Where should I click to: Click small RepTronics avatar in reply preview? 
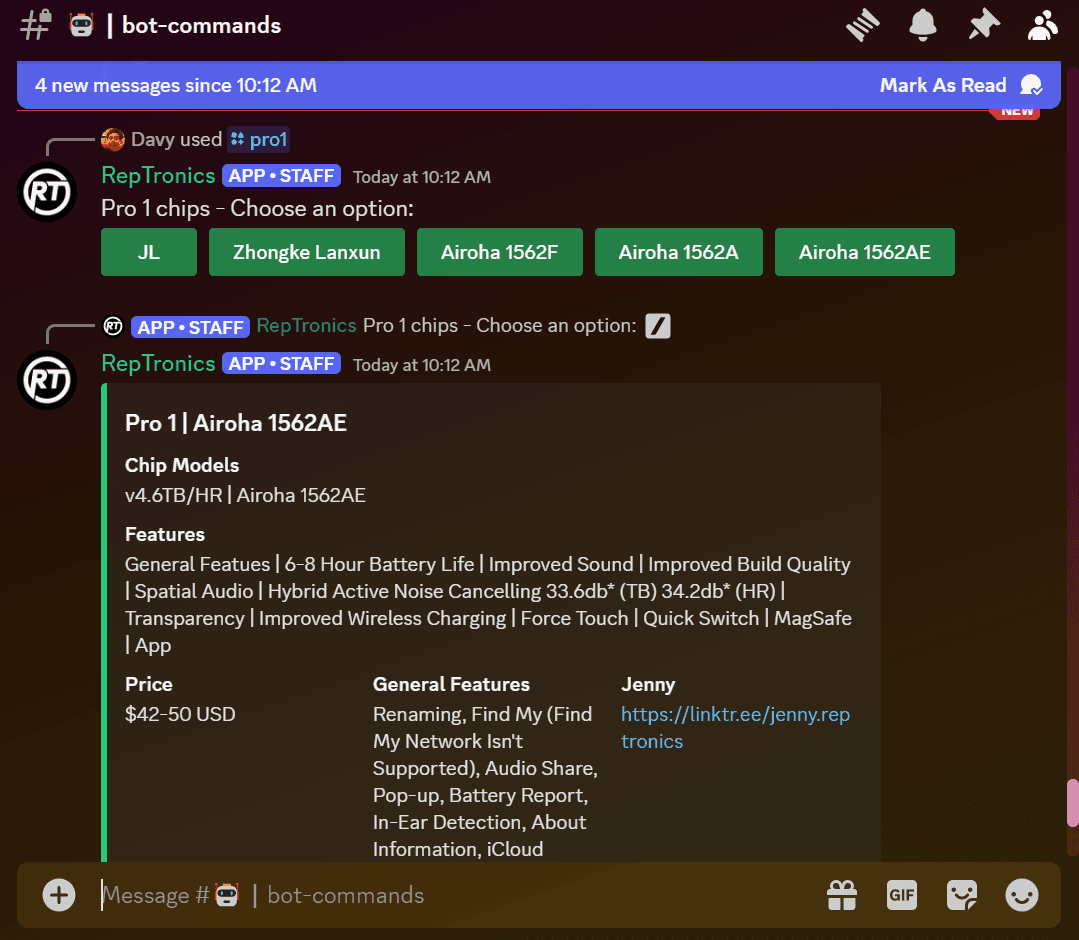(x=113, y=326)
